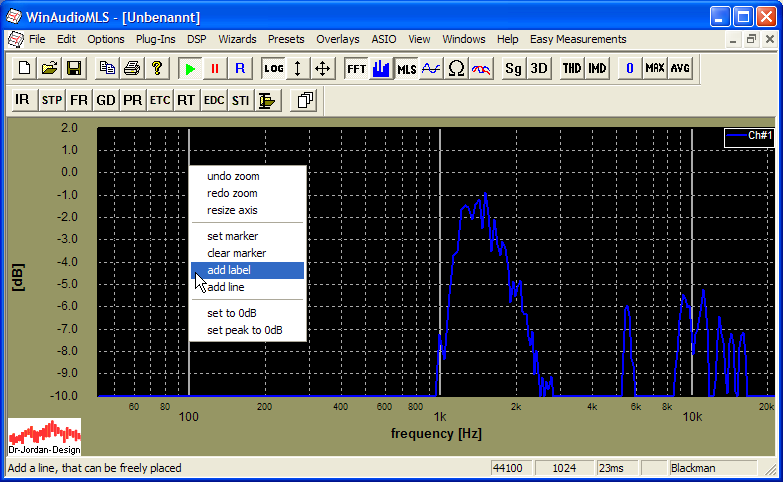Toggle the MLS measurement mode button
The width and height of the screenshot is (783, 482).
[406, 68]
